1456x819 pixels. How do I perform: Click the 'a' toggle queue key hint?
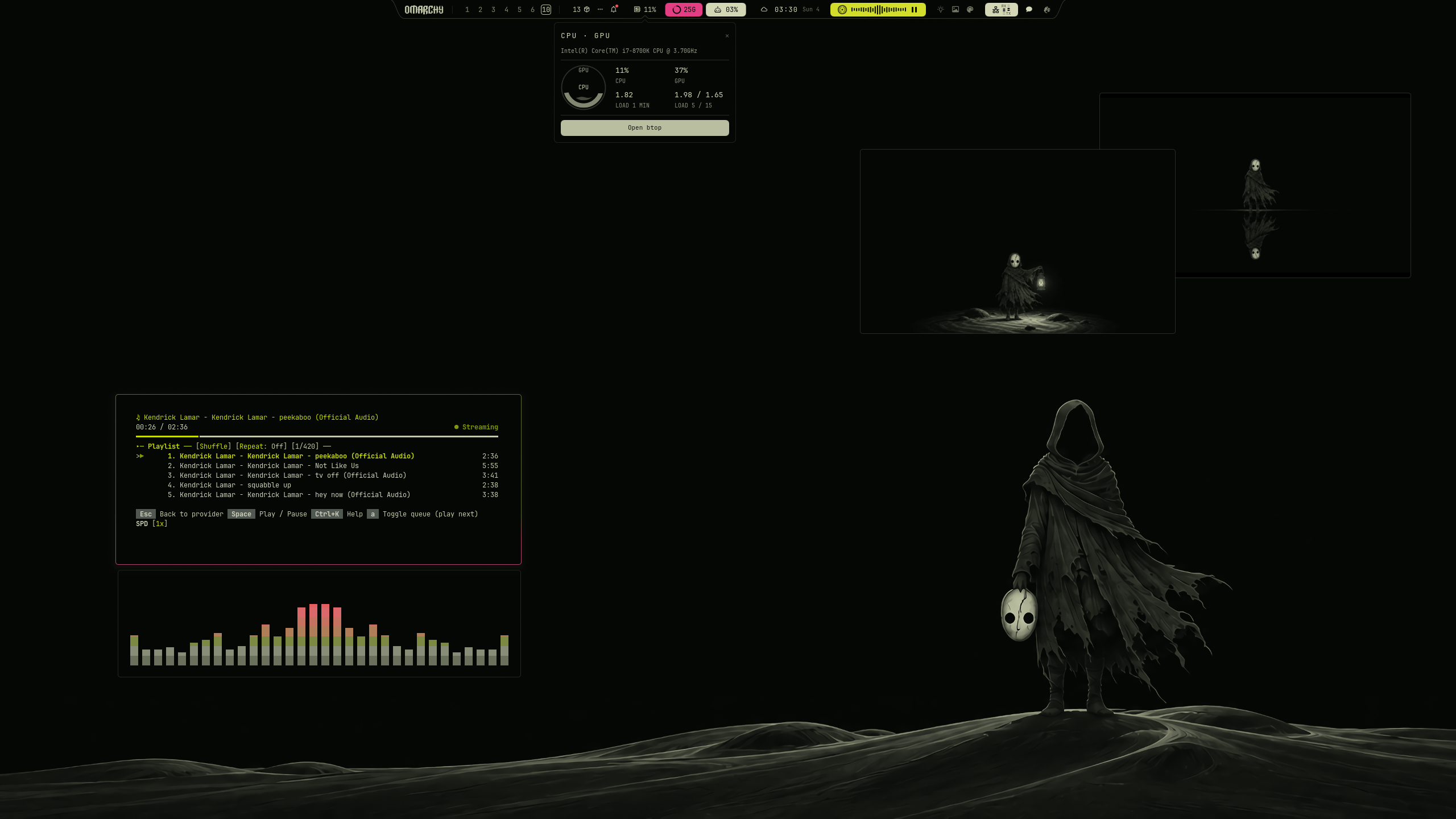click(373, 514)
